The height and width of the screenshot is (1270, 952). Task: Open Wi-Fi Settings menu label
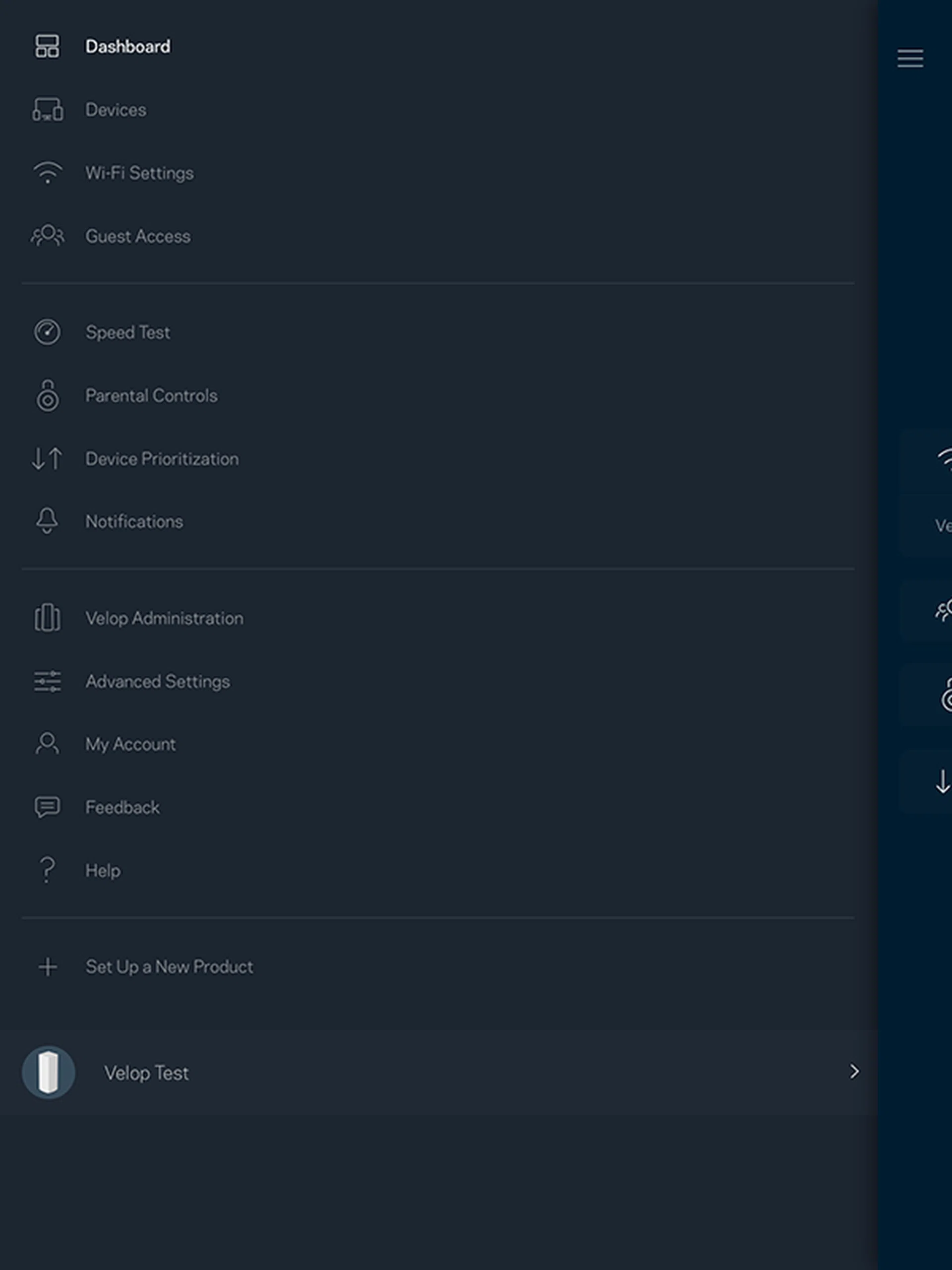tap(139, 173)
